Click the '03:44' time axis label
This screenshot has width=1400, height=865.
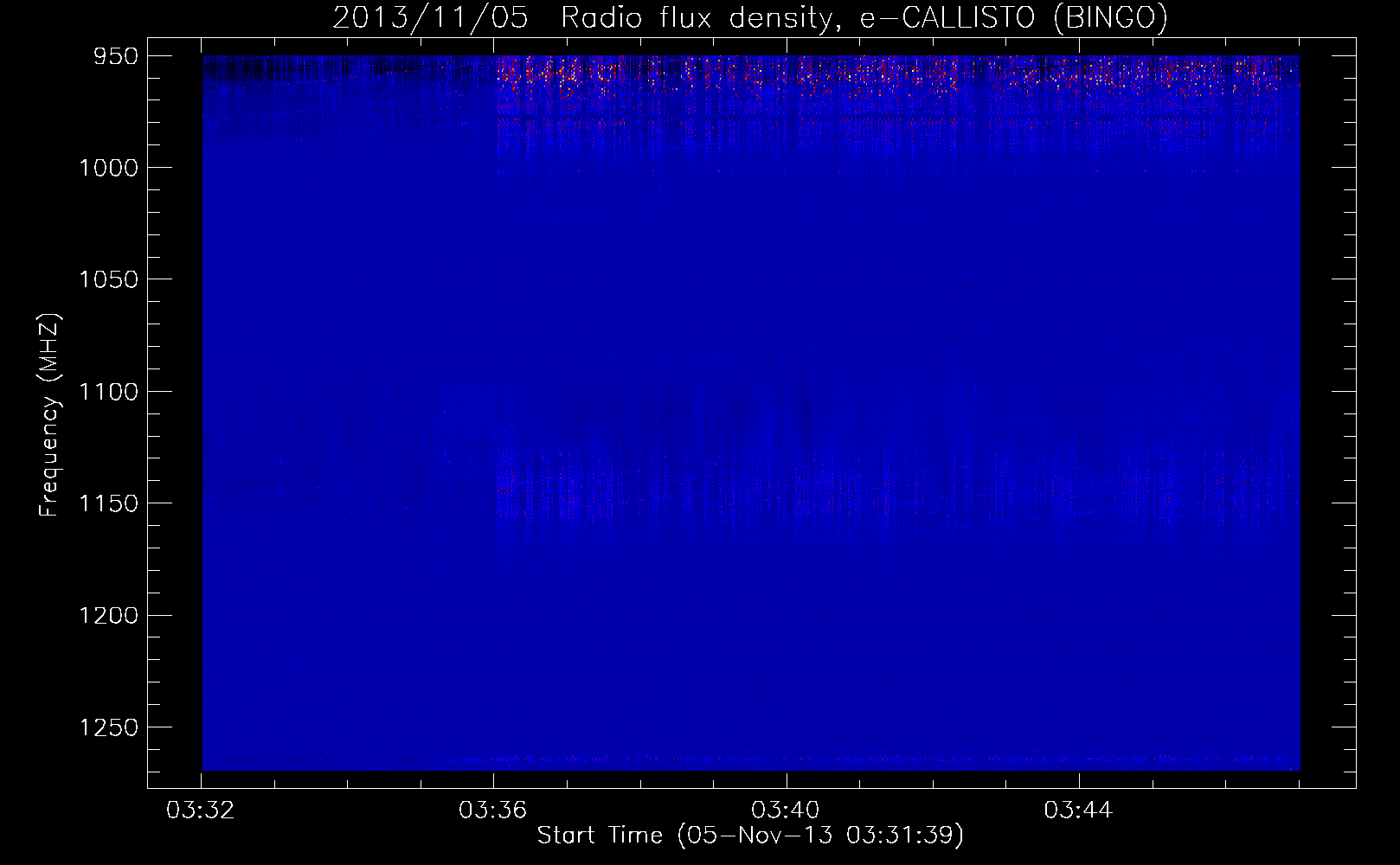coord(1078,811)
